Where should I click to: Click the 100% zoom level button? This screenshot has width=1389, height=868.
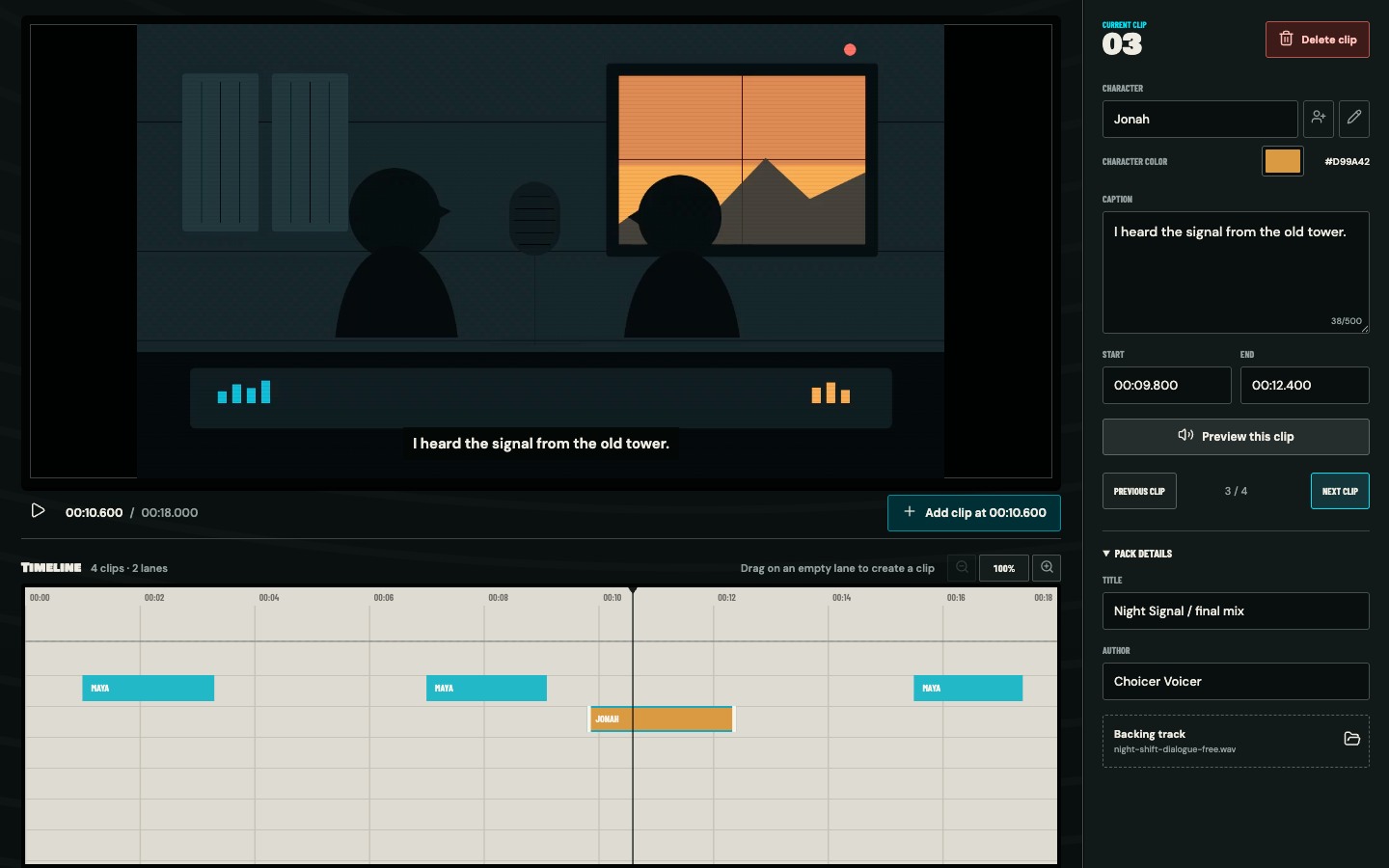tap(1004, 568)
